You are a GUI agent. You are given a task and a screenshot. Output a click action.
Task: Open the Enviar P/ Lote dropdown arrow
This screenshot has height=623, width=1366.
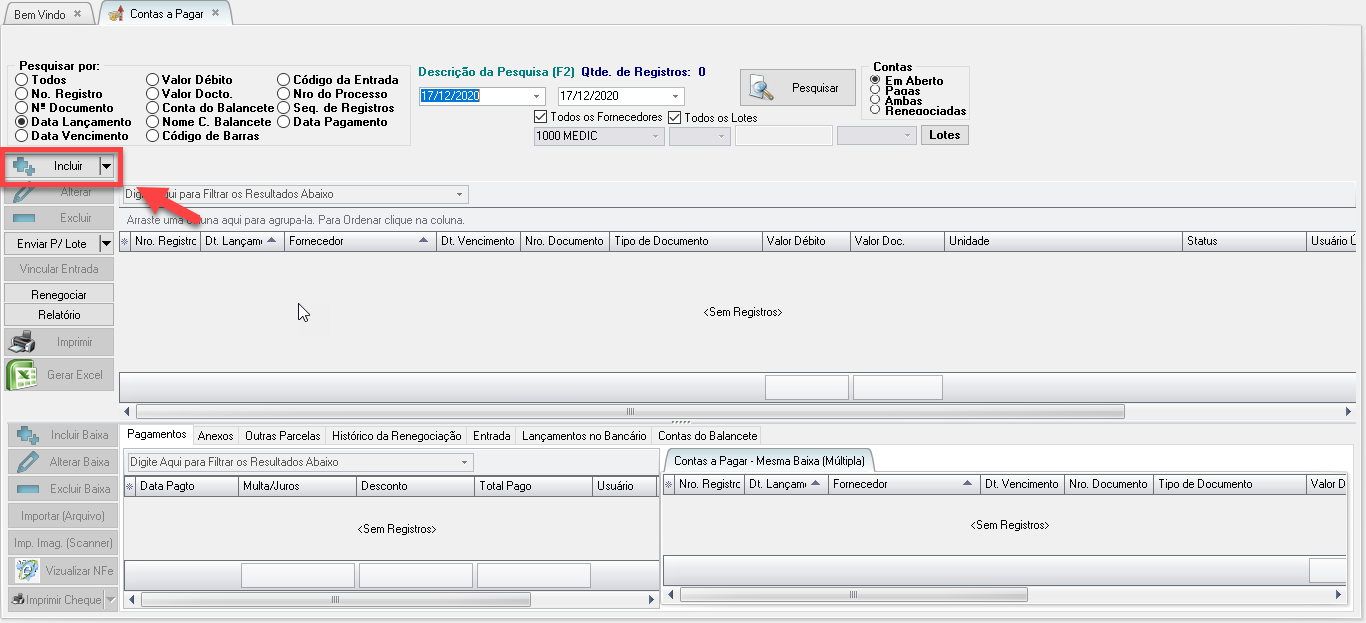(x=106, y=243)
